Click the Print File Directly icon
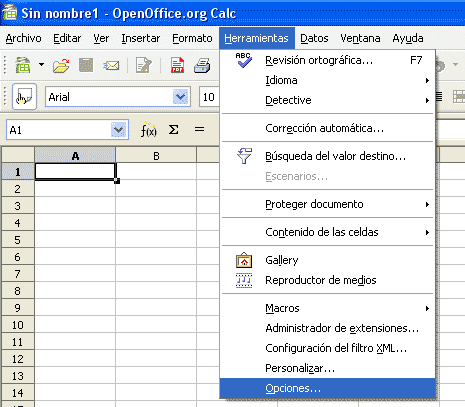 pyautogui.click(x=202, y=65)
